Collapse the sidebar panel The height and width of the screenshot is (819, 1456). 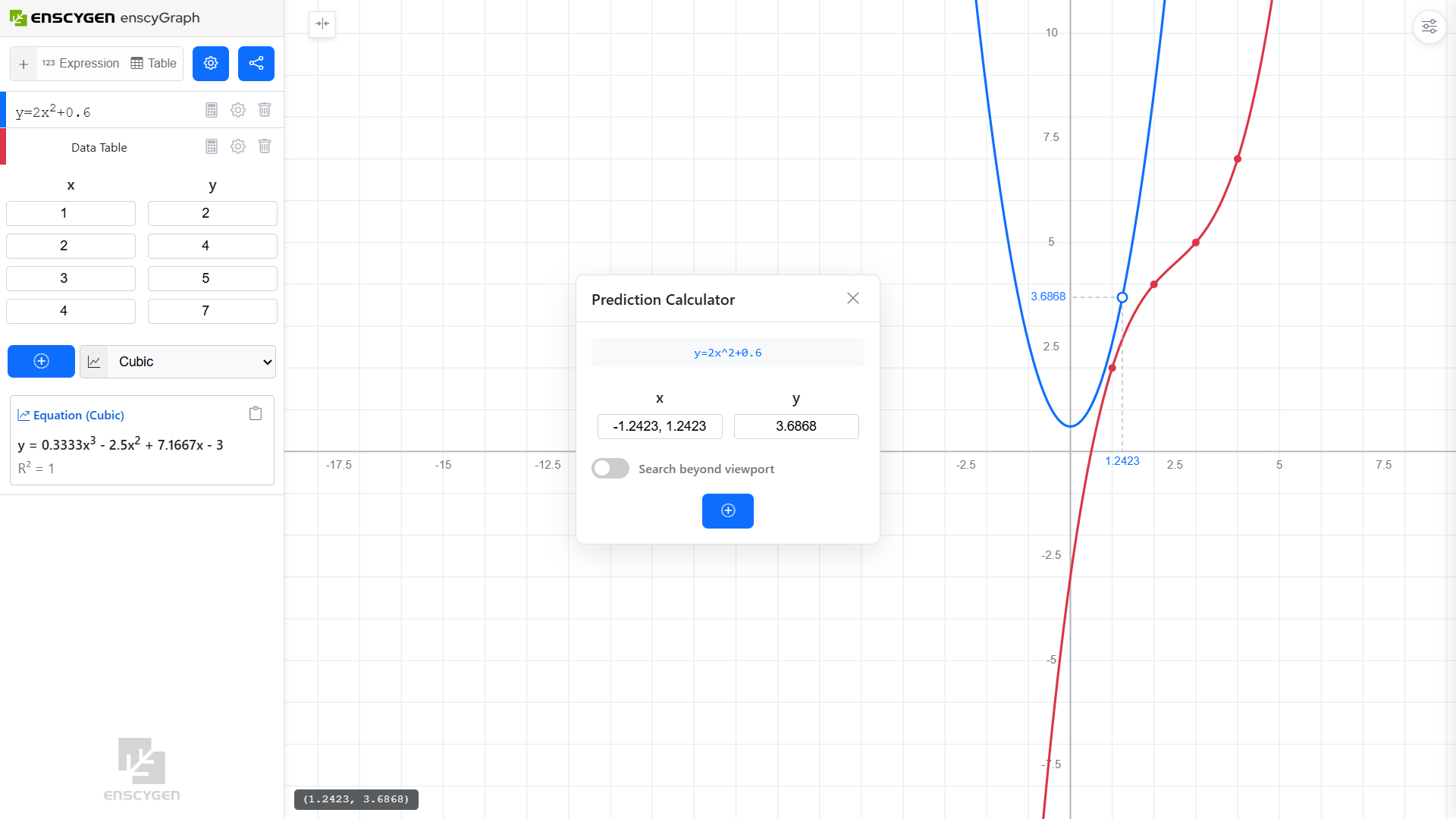(x=322, y=24)
